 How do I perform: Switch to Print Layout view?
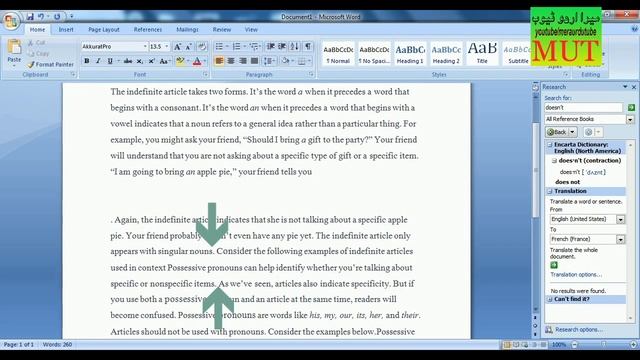tap(507, 345)
